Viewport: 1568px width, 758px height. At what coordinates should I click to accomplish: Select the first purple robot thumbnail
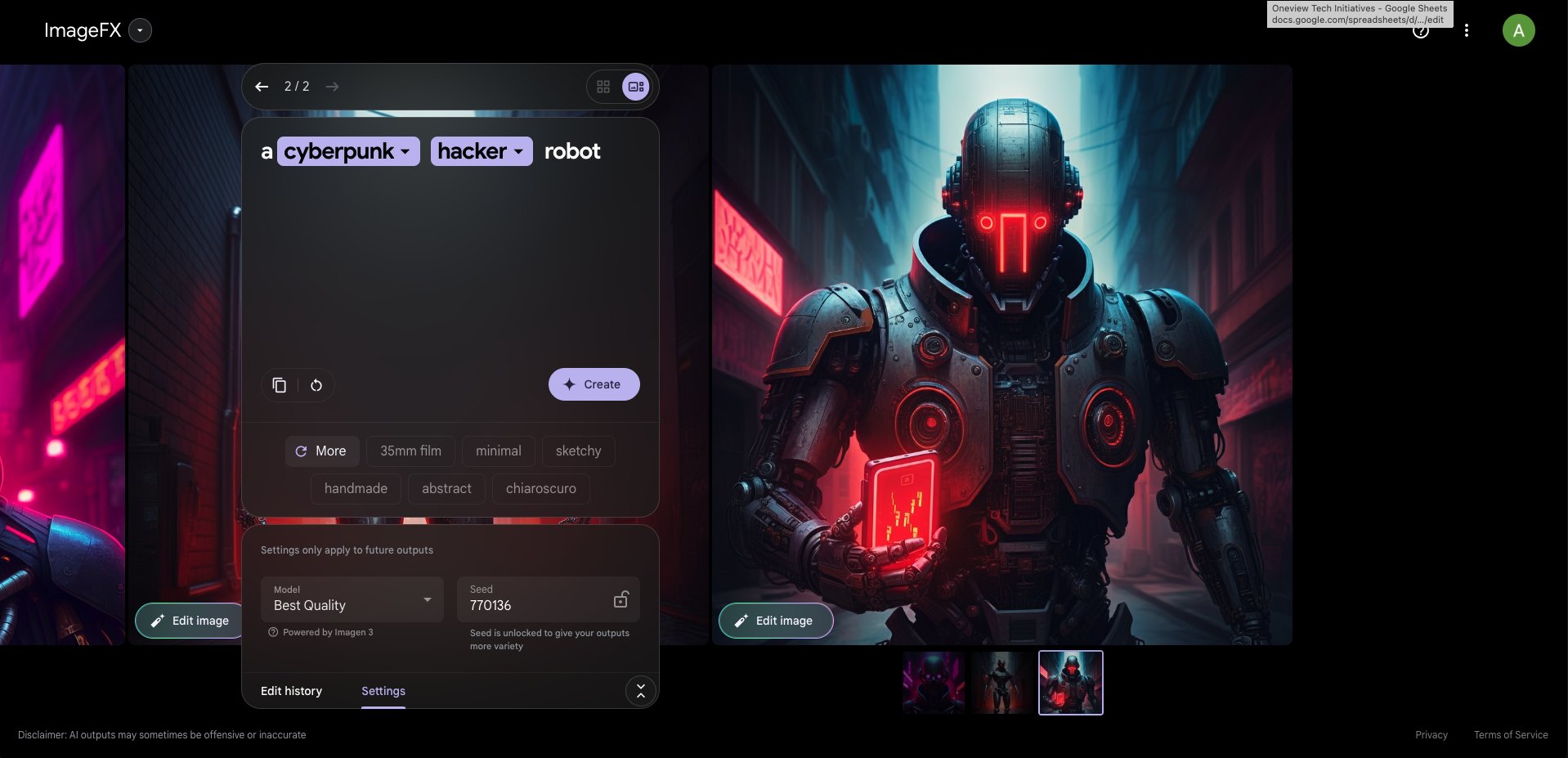coord(934,683)
